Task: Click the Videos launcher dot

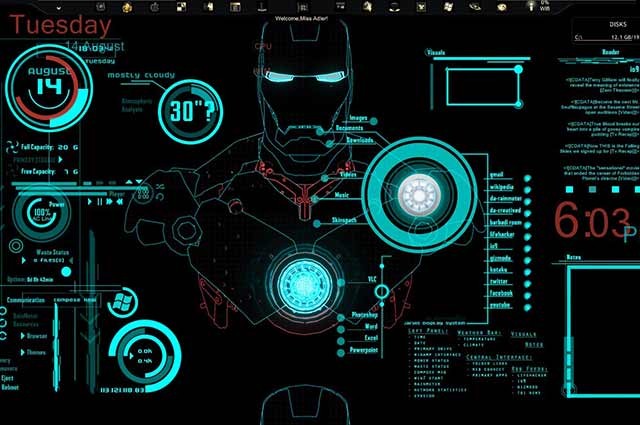Action: (324, 178)
